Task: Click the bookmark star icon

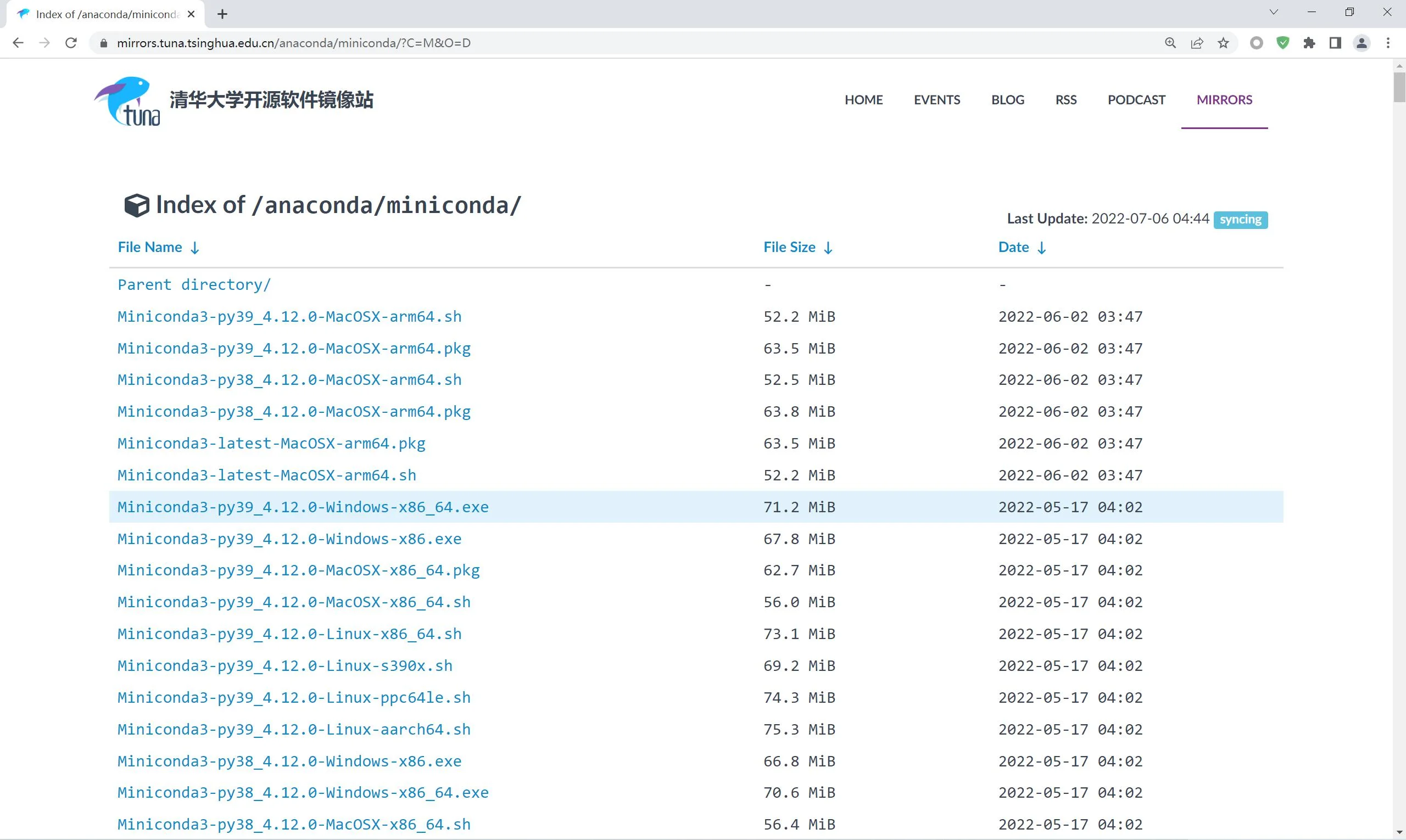Action: pos(1223,43)
